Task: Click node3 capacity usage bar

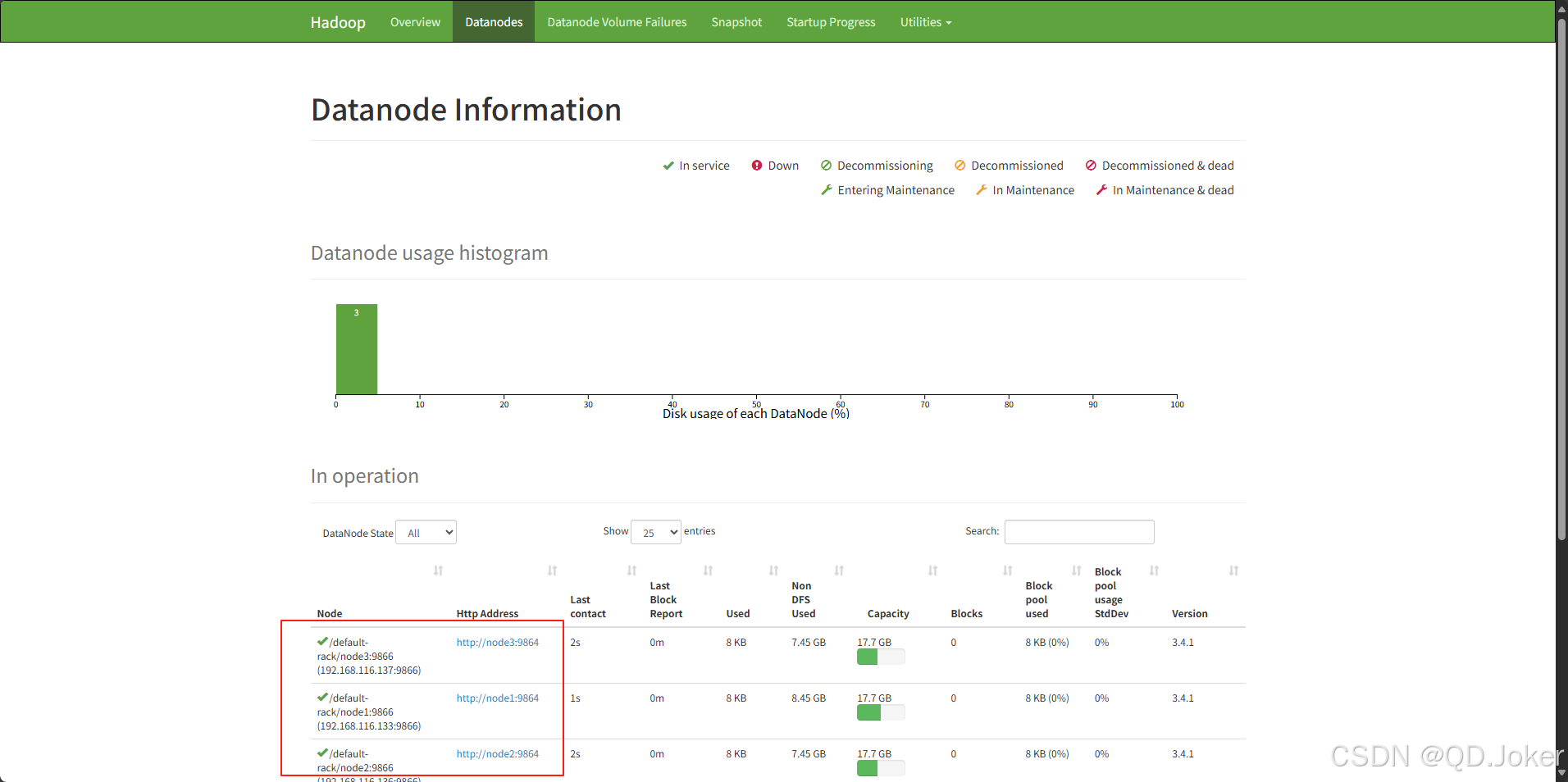Action: [881, 657]
